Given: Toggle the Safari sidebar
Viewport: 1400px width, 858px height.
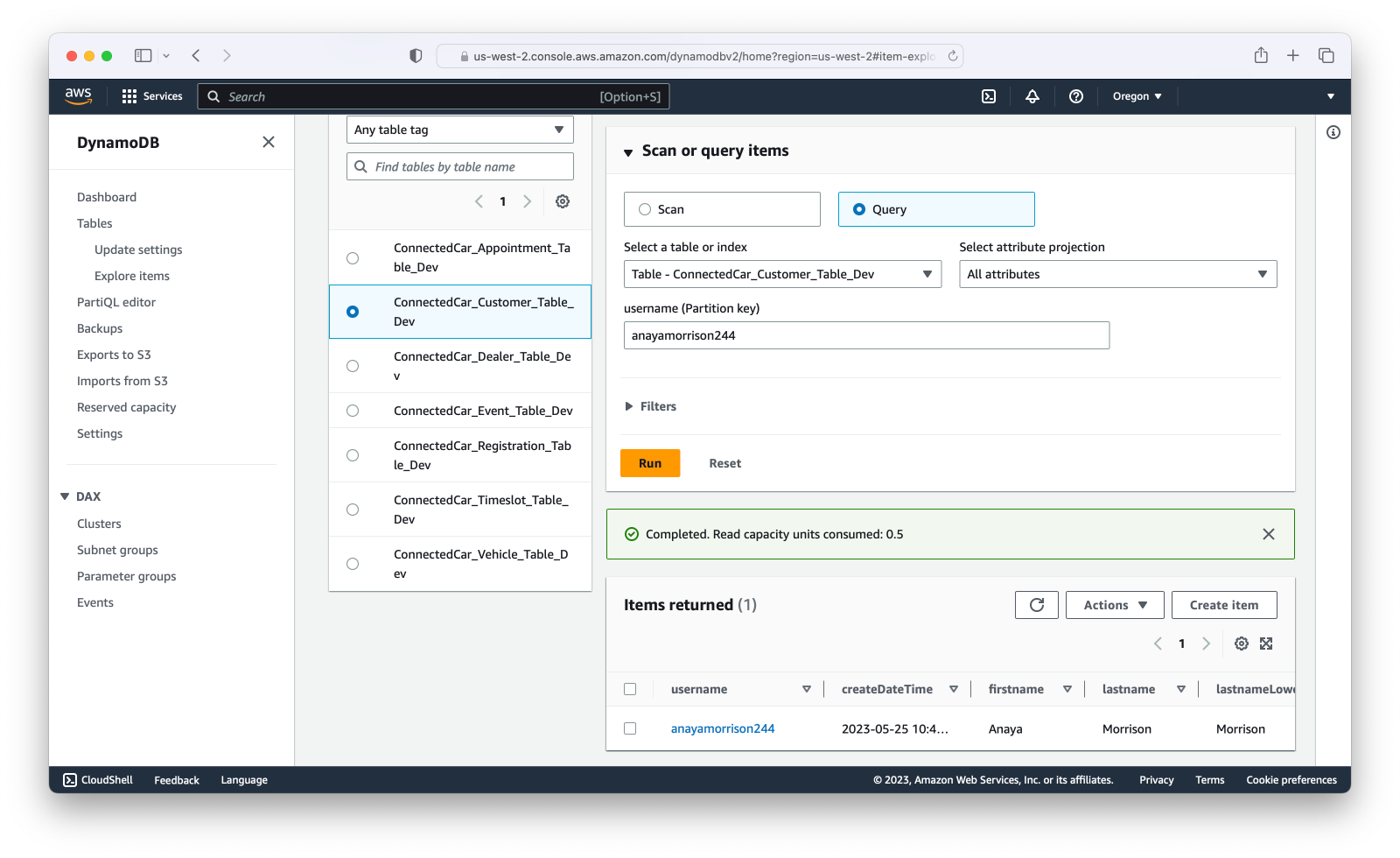Looking at the screenshot, I should (x=143, y=55).
